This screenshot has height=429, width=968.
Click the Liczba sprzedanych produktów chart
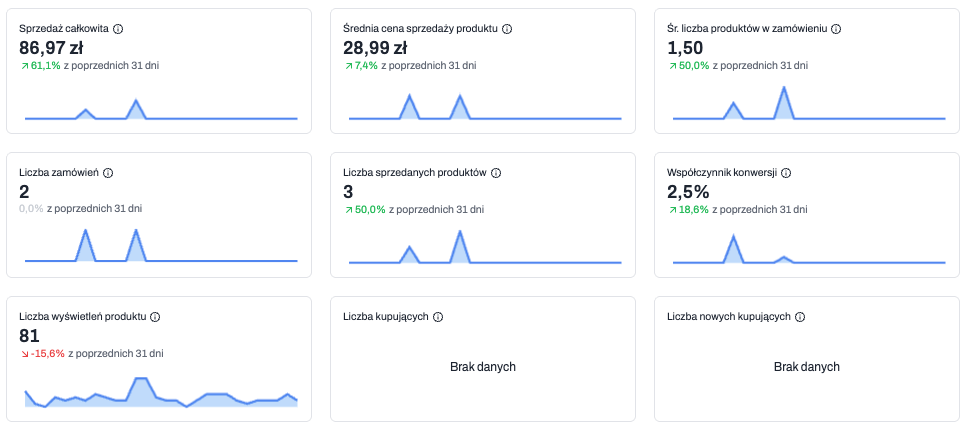(485, 250)
